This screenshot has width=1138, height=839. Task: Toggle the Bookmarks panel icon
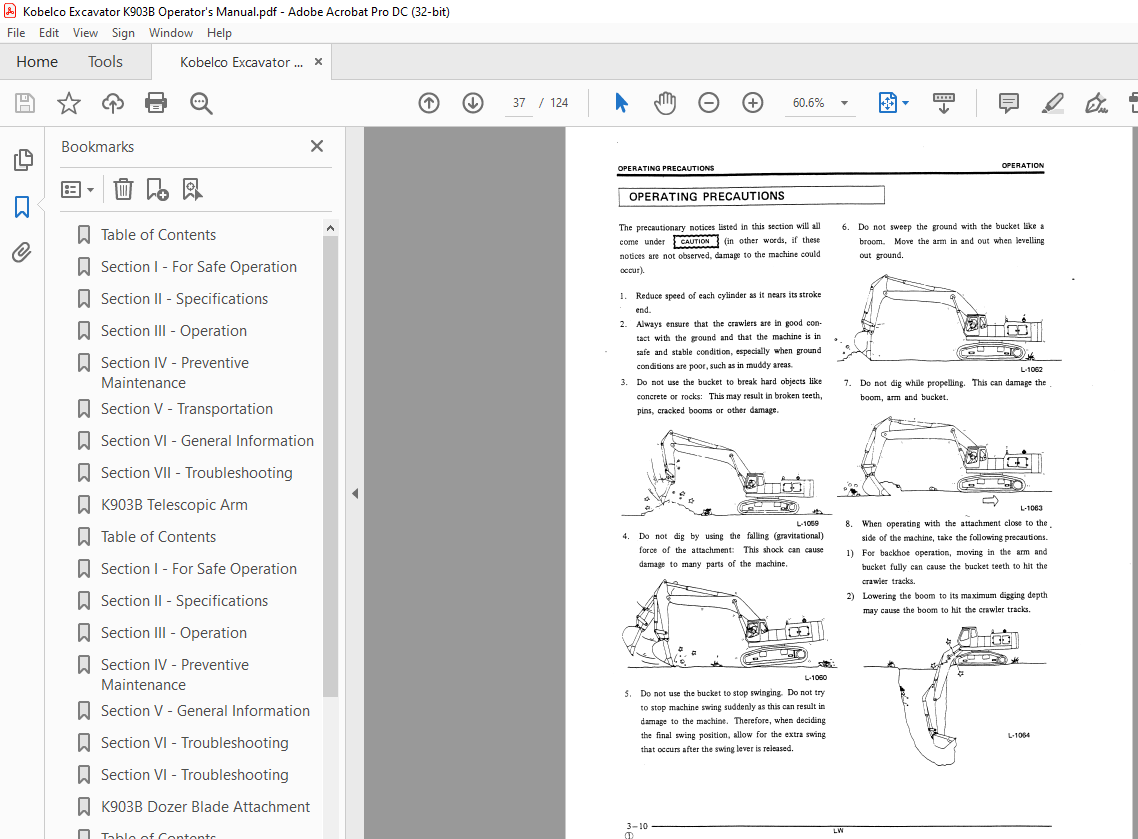[22, 207]
